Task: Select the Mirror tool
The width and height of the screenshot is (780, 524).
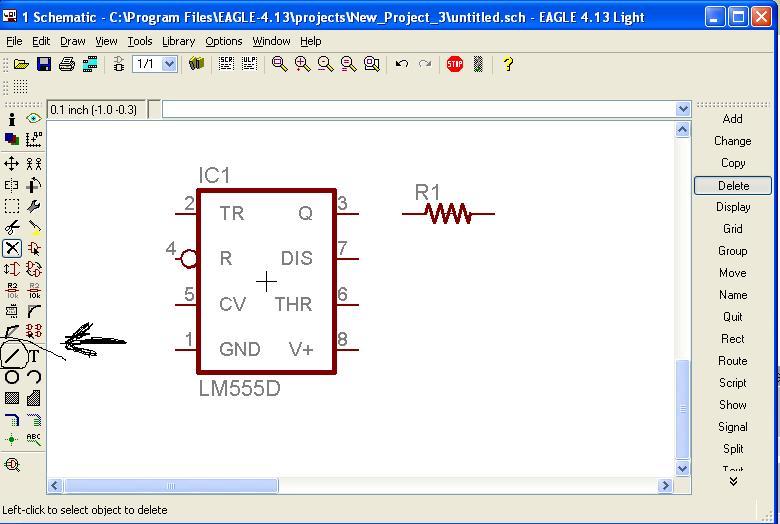Action: (12, 185)
